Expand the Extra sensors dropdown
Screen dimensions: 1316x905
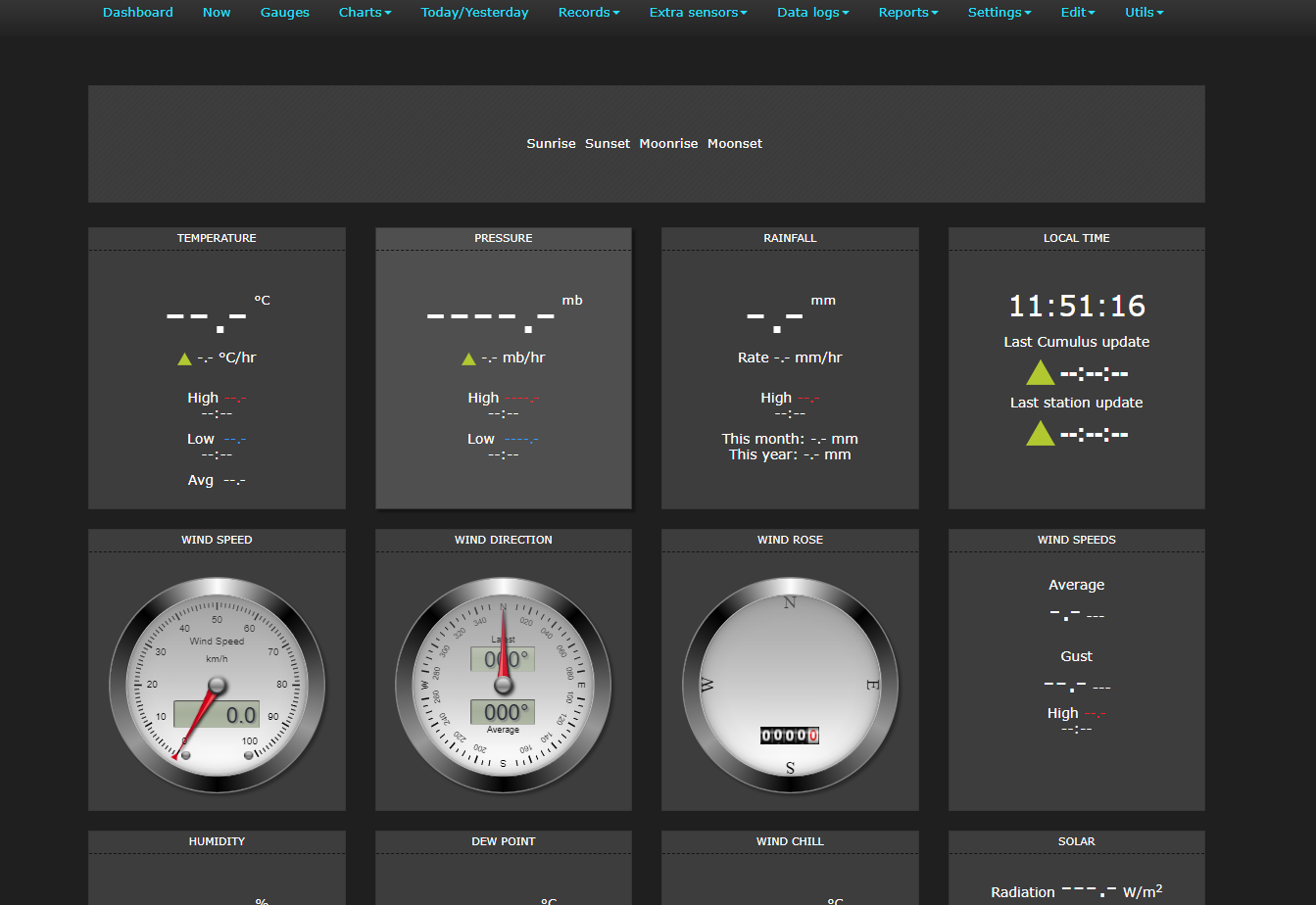(x=698, y=13)
